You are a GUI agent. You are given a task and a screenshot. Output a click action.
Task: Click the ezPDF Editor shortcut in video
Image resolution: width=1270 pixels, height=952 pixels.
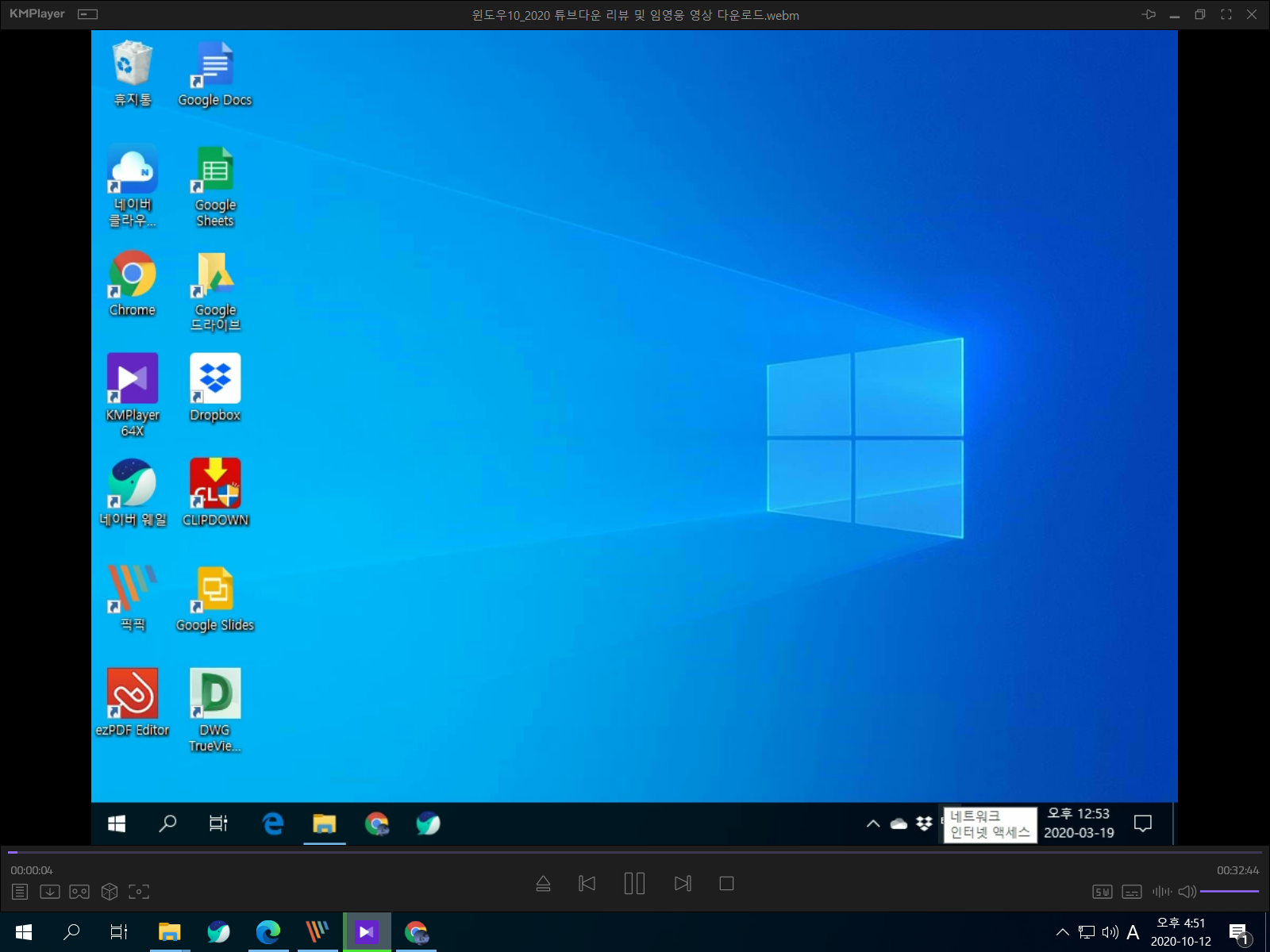point(133,703)
